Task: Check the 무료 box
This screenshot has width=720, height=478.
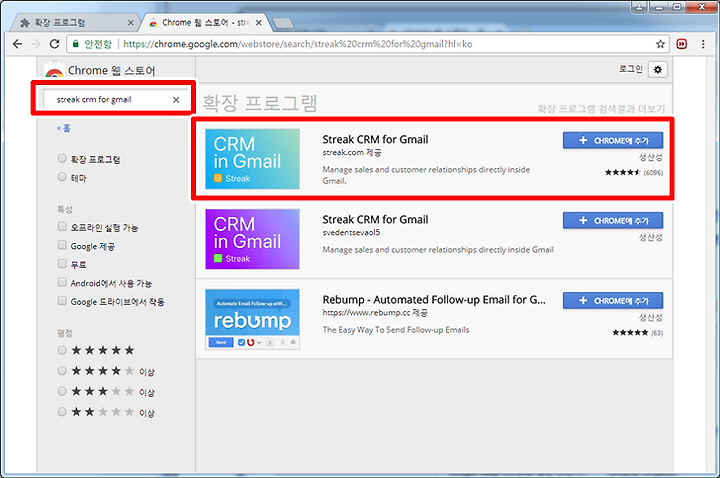Action: 62,264
